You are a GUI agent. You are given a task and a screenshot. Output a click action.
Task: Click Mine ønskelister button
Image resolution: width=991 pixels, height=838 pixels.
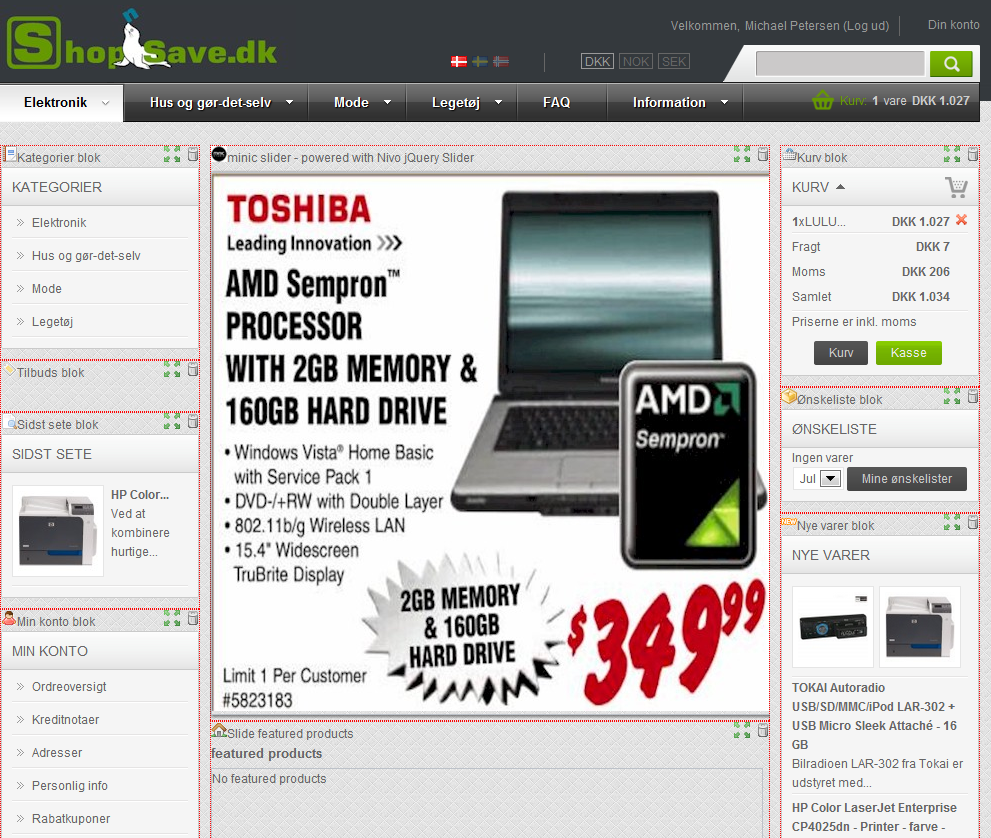point(907,479)
